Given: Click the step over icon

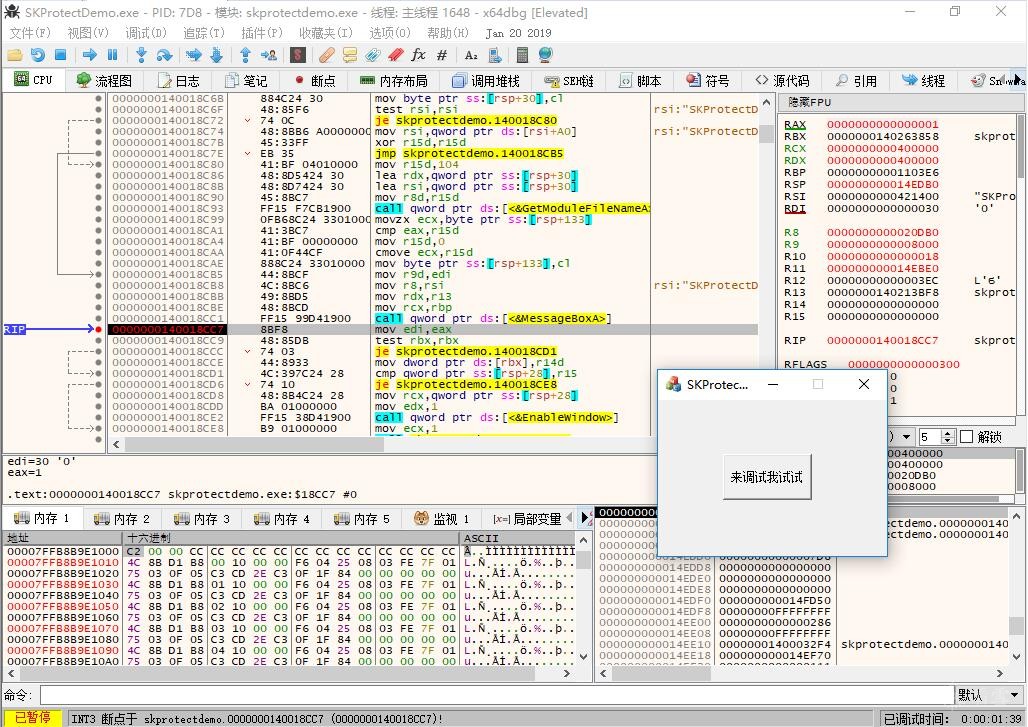Looking at the screenshot, I should (165, 55).
